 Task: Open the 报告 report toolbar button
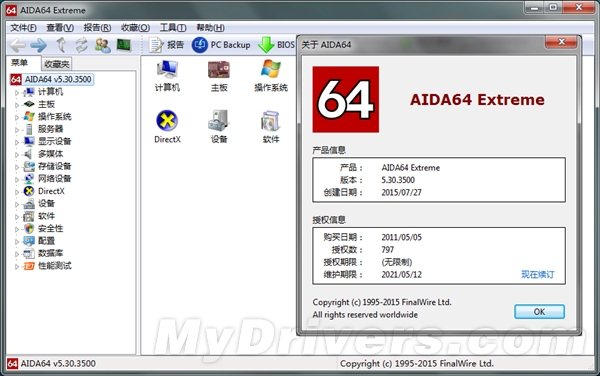166,45
